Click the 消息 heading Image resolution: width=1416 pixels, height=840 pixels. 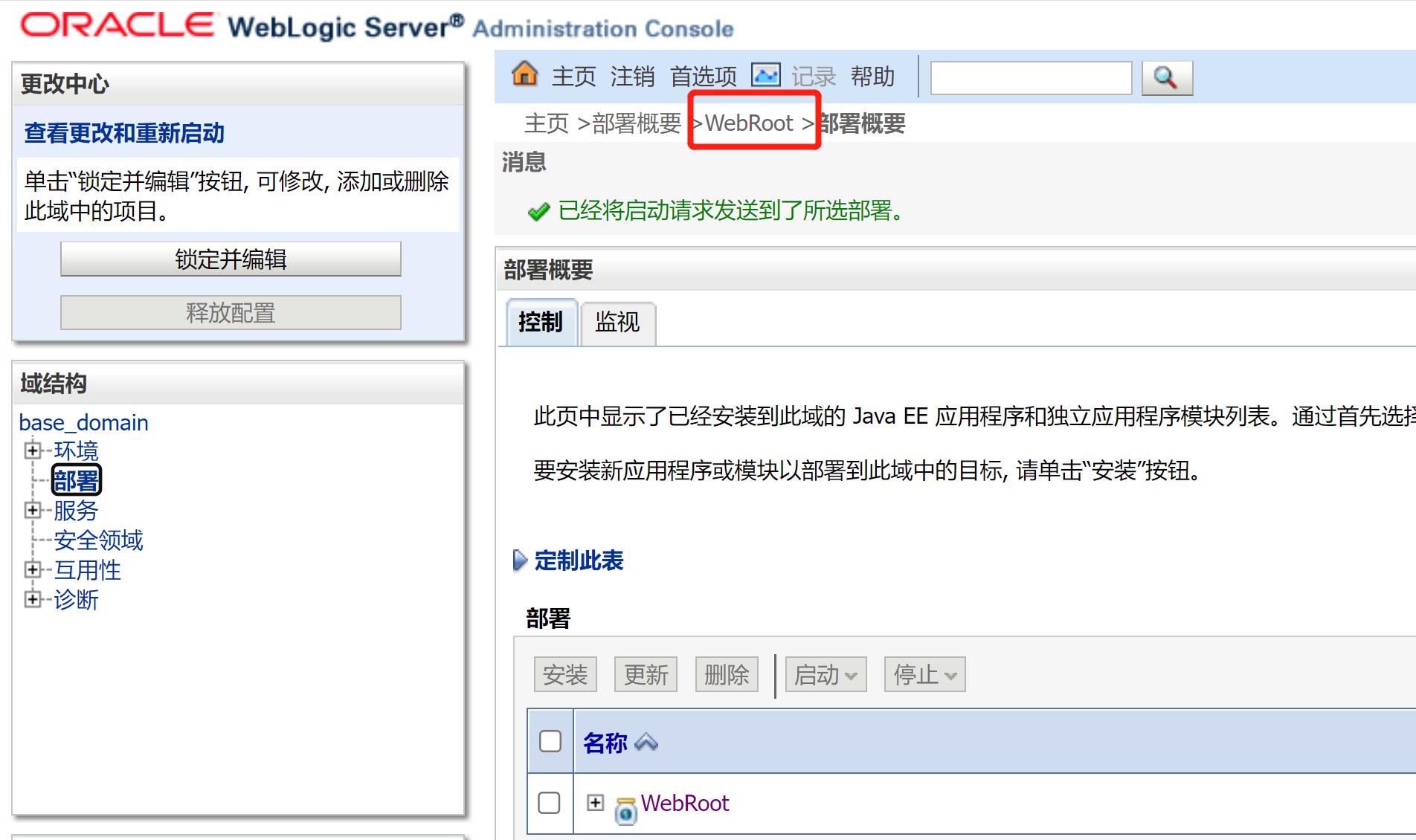524,162
